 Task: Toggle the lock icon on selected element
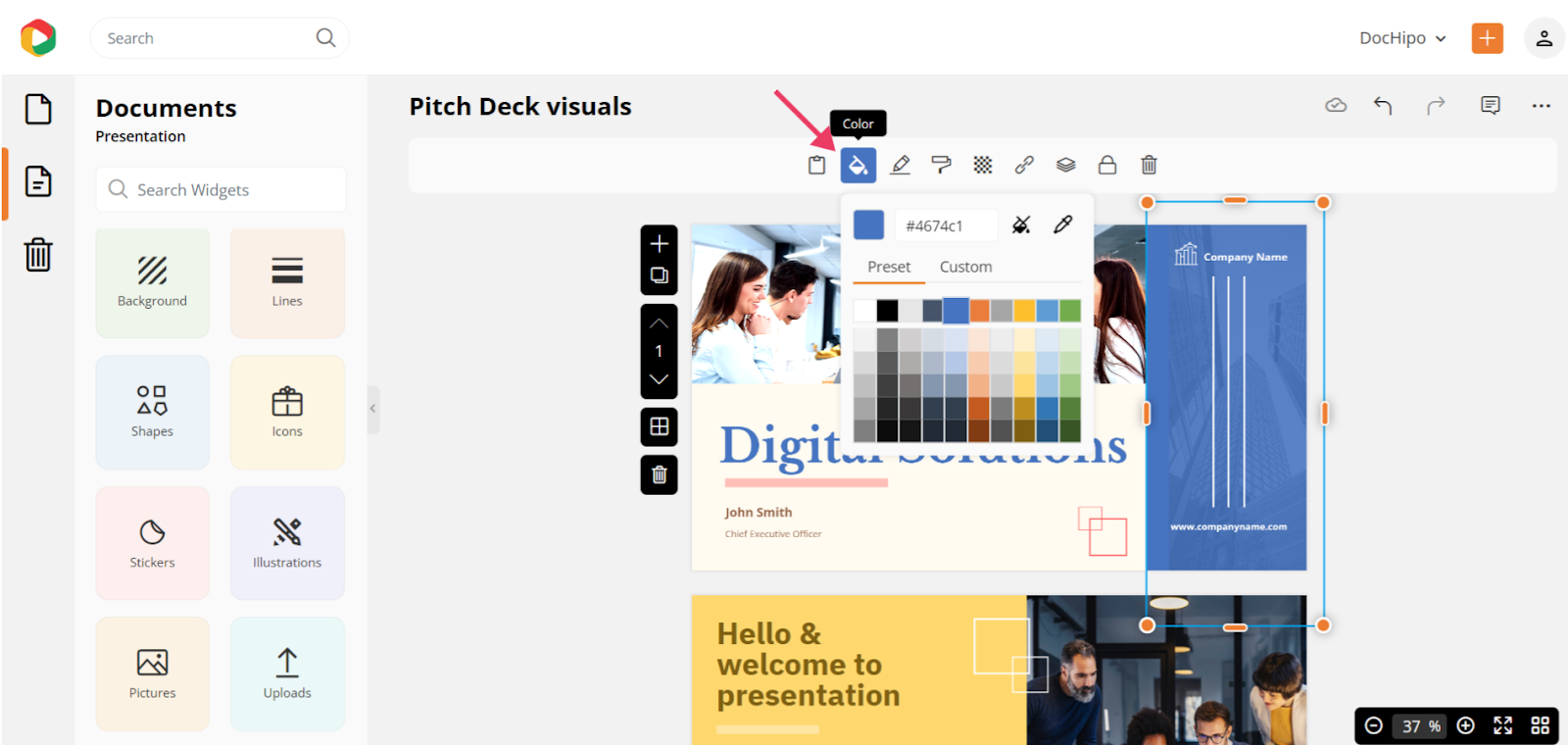click(1107, 166)
